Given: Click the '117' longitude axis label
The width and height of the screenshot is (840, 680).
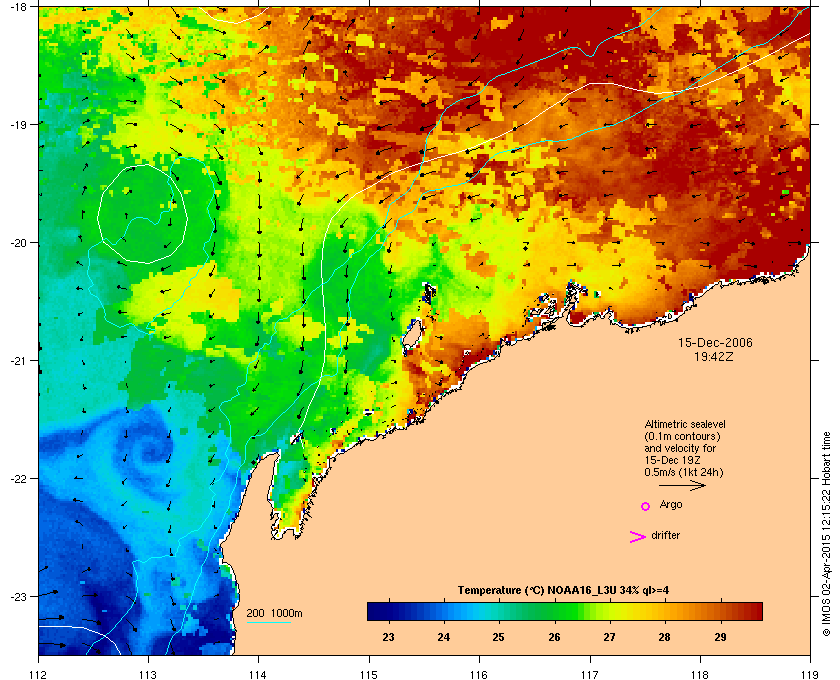Looking at the screenshot, I should (589, 674).
